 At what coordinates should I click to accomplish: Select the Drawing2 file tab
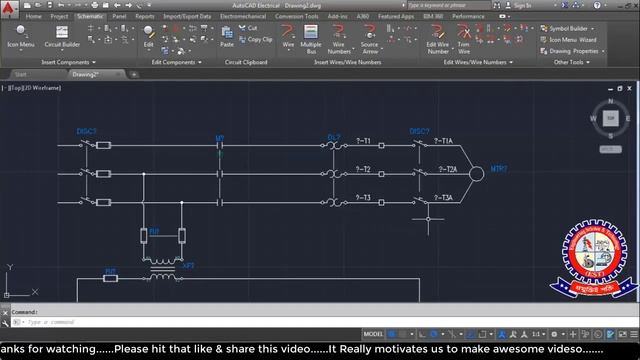85,74
